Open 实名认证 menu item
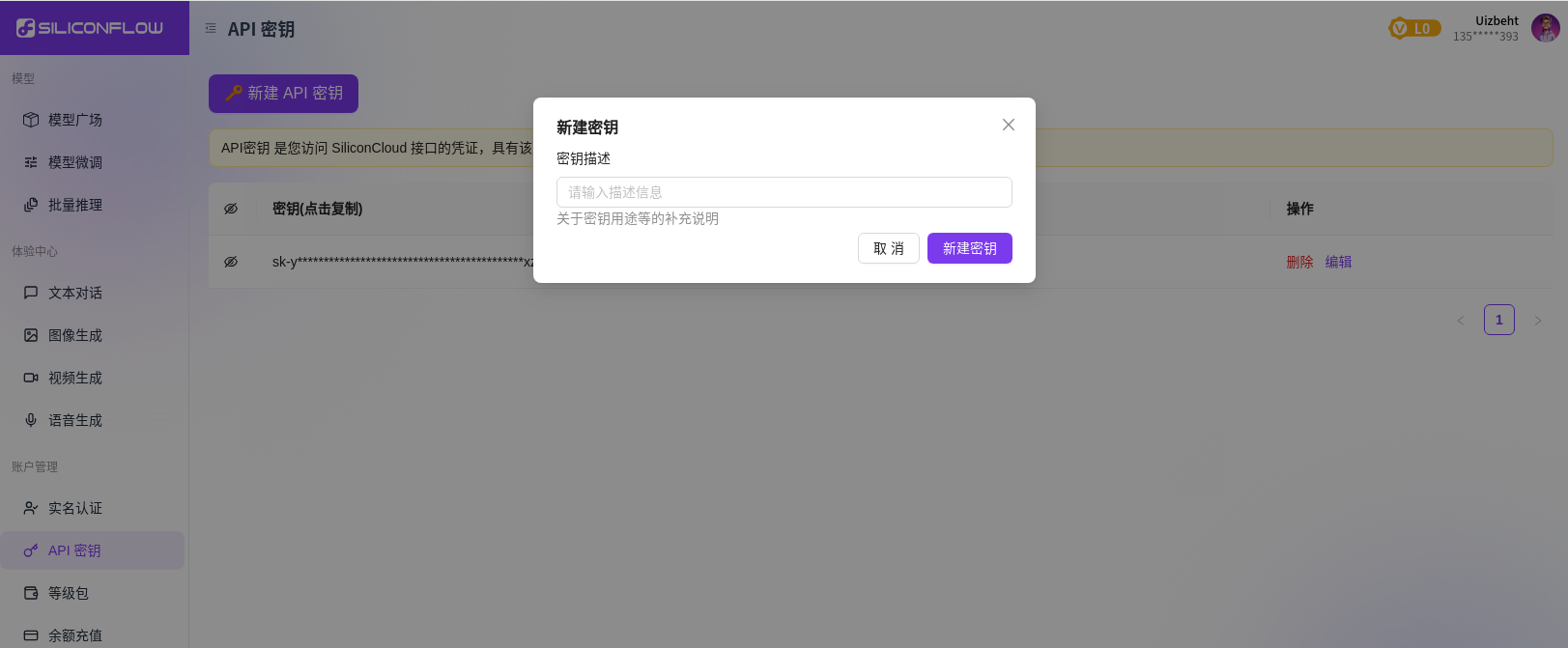Image resolution: width=1568 pixels, height=648 pixels. point(74,508)
